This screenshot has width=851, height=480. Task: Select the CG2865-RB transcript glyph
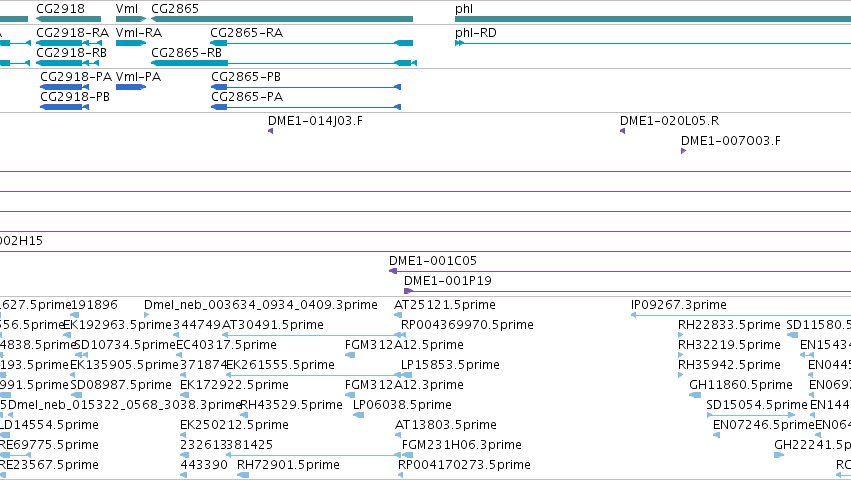284,63
